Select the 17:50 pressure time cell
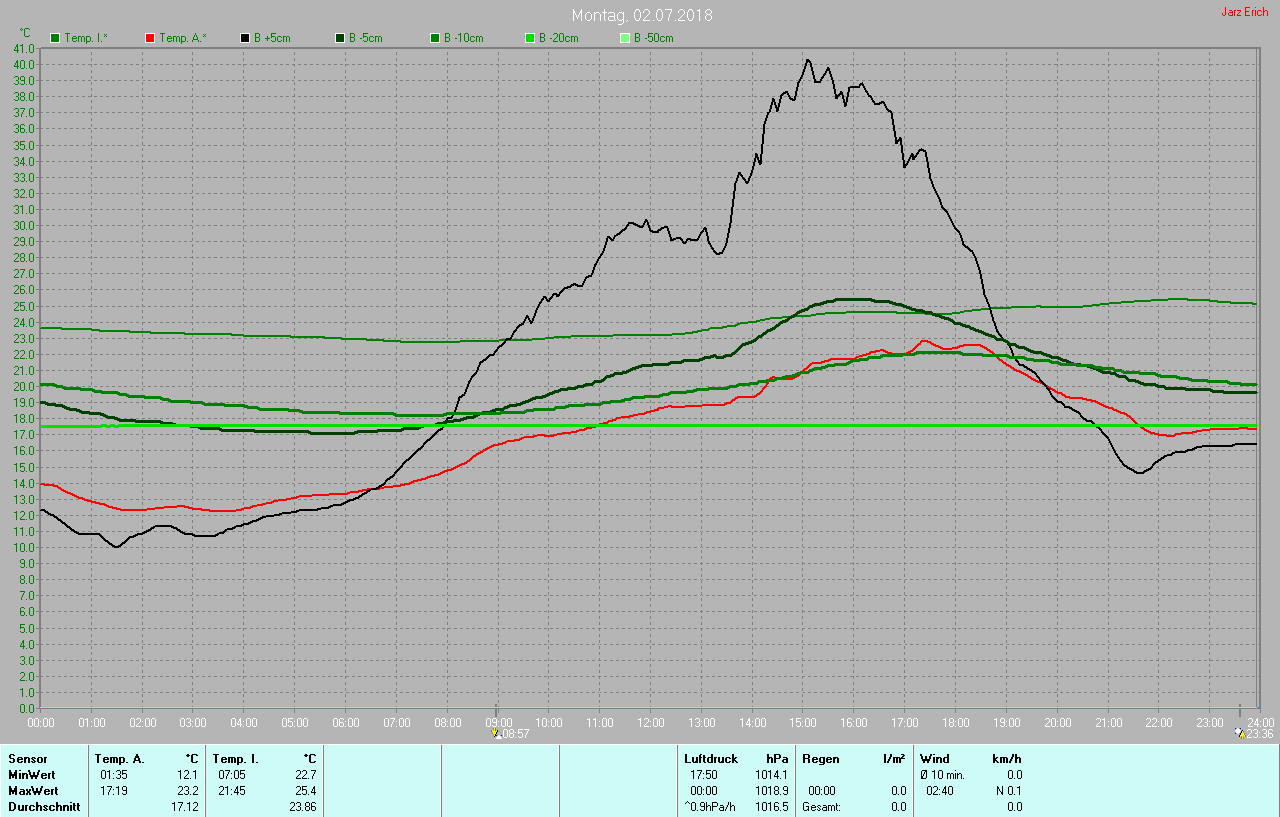The image size is (1280, 817). [x=703, y=775]
